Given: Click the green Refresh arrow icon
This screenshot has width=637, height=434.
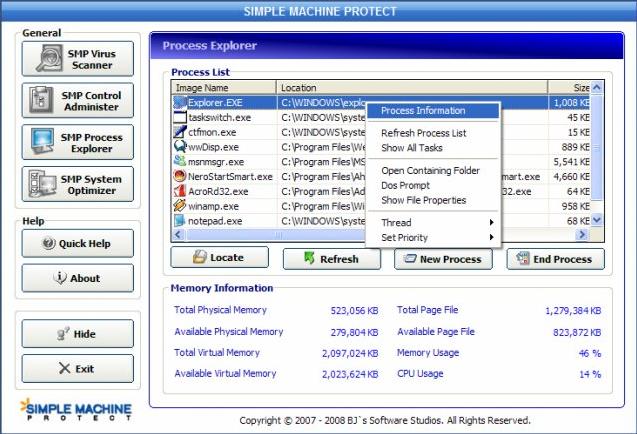Looking at the screenshot, I should point(310,258).
